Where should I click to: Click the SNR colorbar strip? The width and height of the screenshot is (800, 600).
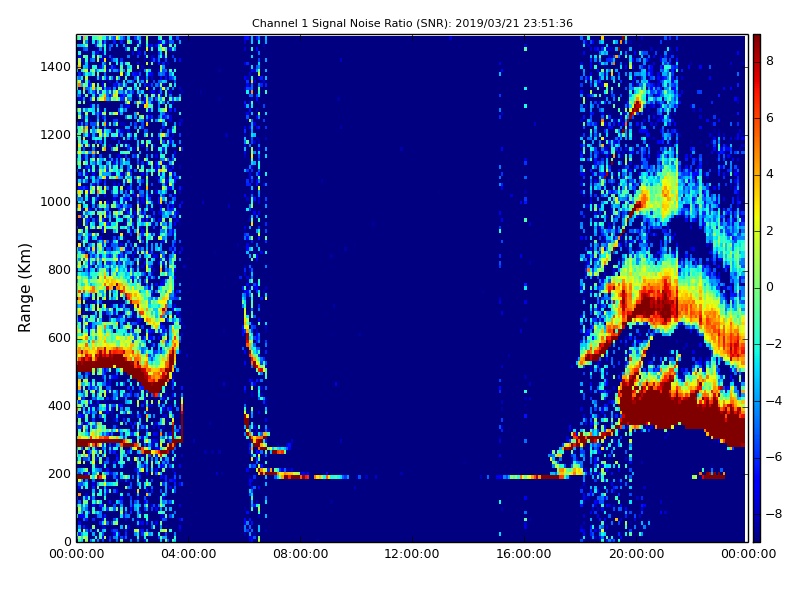757,288
